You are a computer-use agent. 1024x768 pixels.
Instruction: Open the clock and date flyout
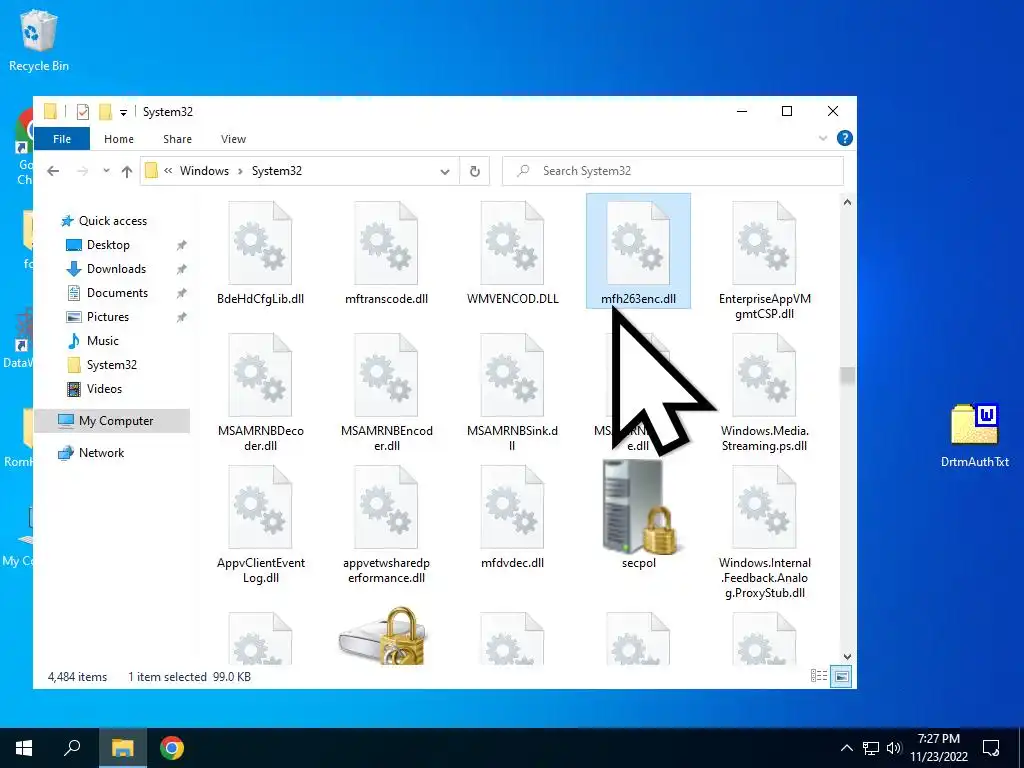pyautogui.click(x=938, y=748)
